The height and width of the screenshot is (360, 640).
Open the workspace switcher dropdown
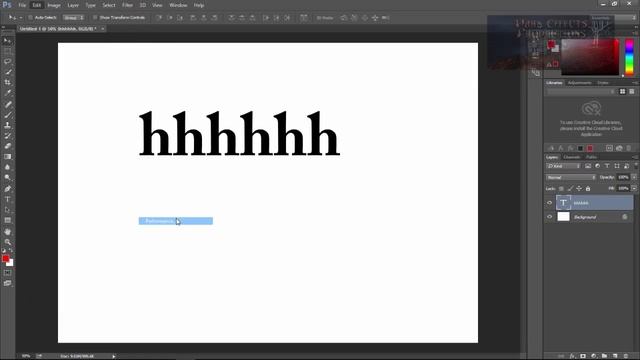pyautogui.click(x=613, y=18)
